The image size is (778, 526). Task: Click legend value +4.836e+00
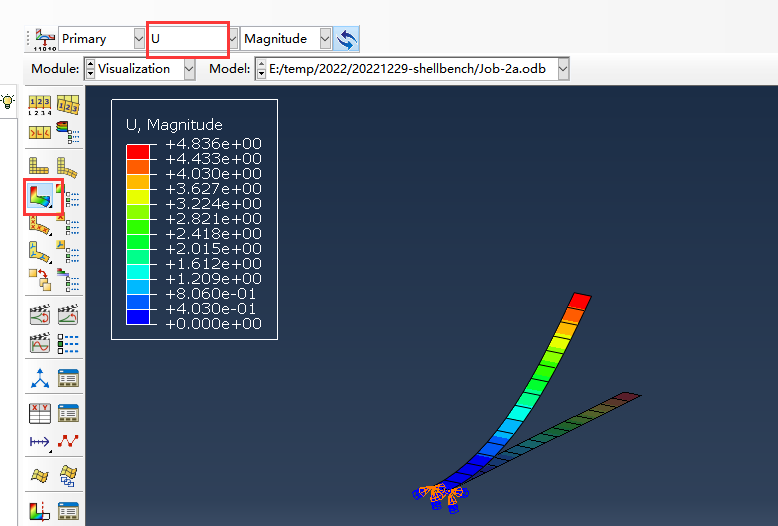213,144
